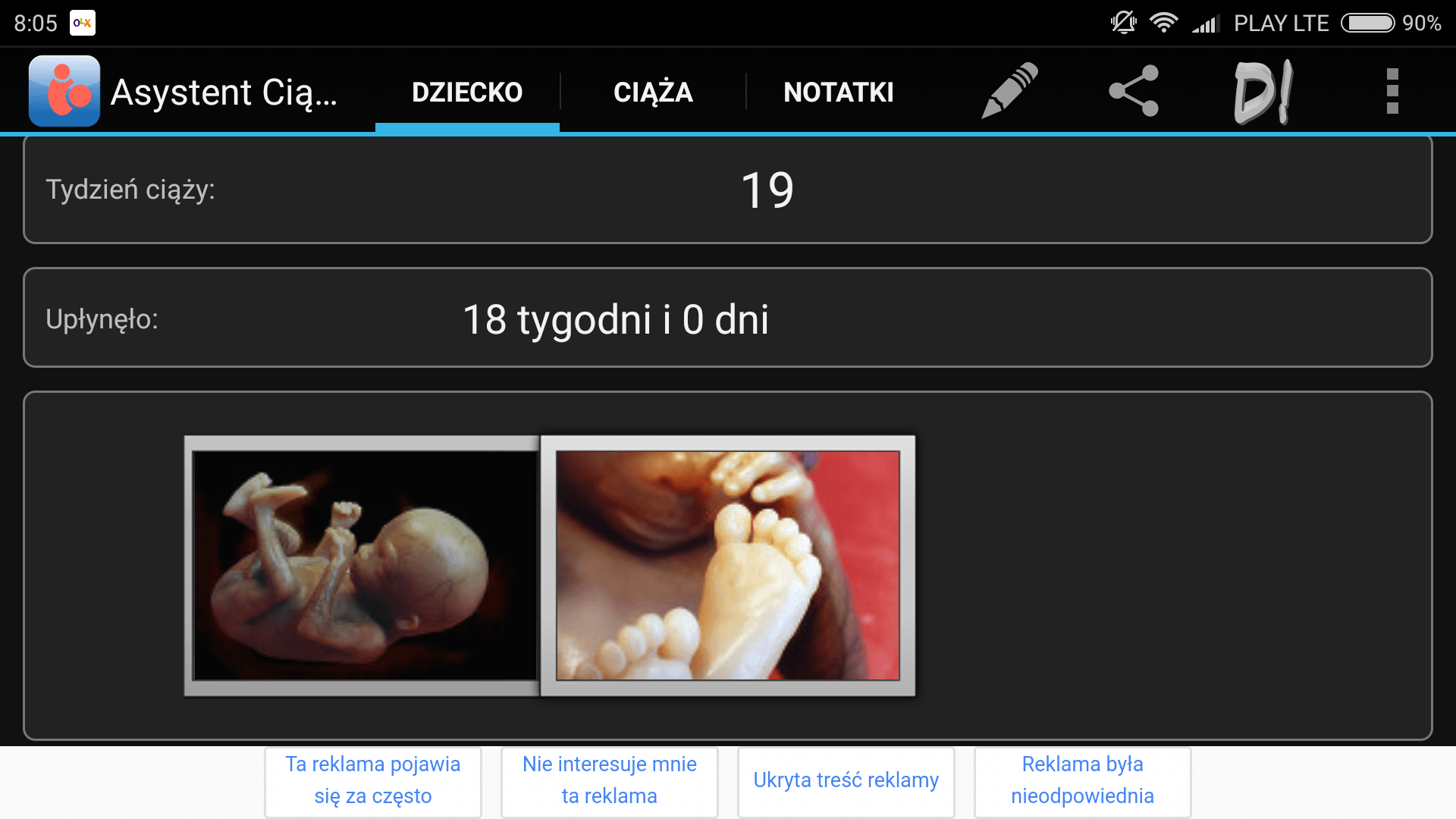This screenshot has height=819, width=1456.
Task: Tap the share icon
Action: click(x=1134, y=91)
